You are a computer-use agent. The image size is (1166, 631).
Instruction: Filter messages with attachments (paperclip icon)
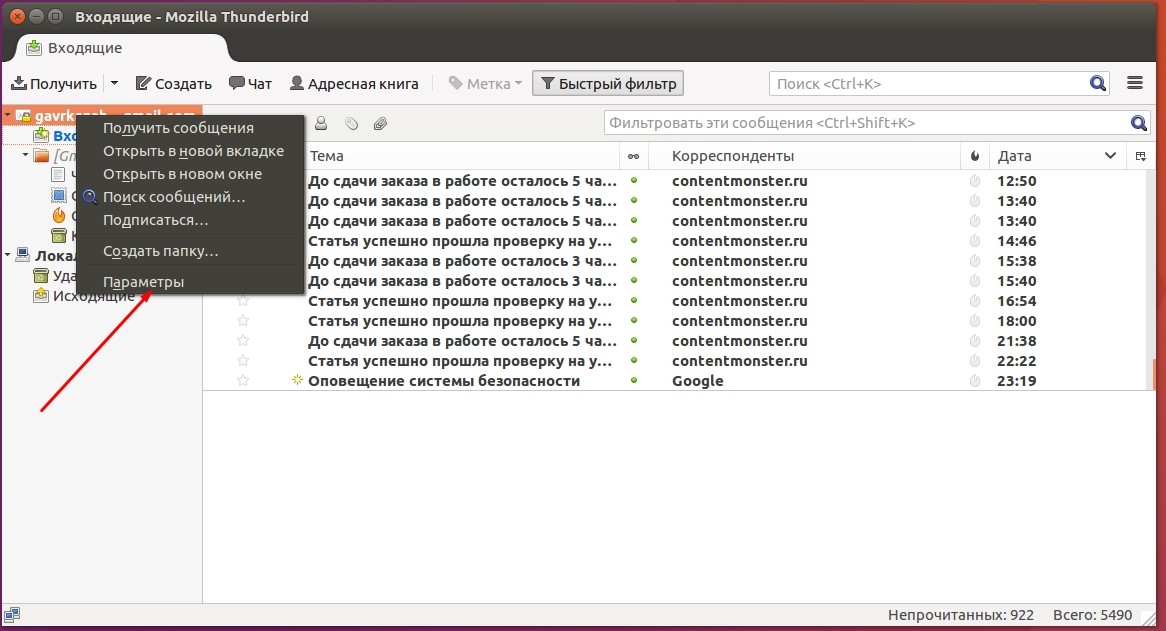(x=381, y=123)
